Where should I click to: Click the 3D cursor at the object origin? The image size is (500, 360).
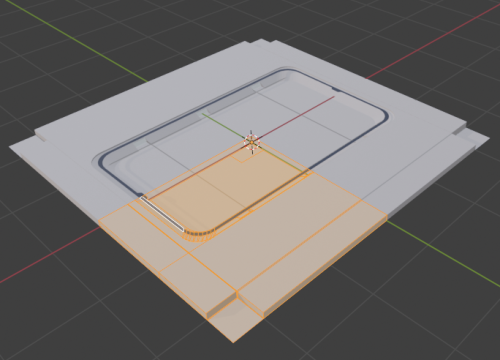pos(252,142)
